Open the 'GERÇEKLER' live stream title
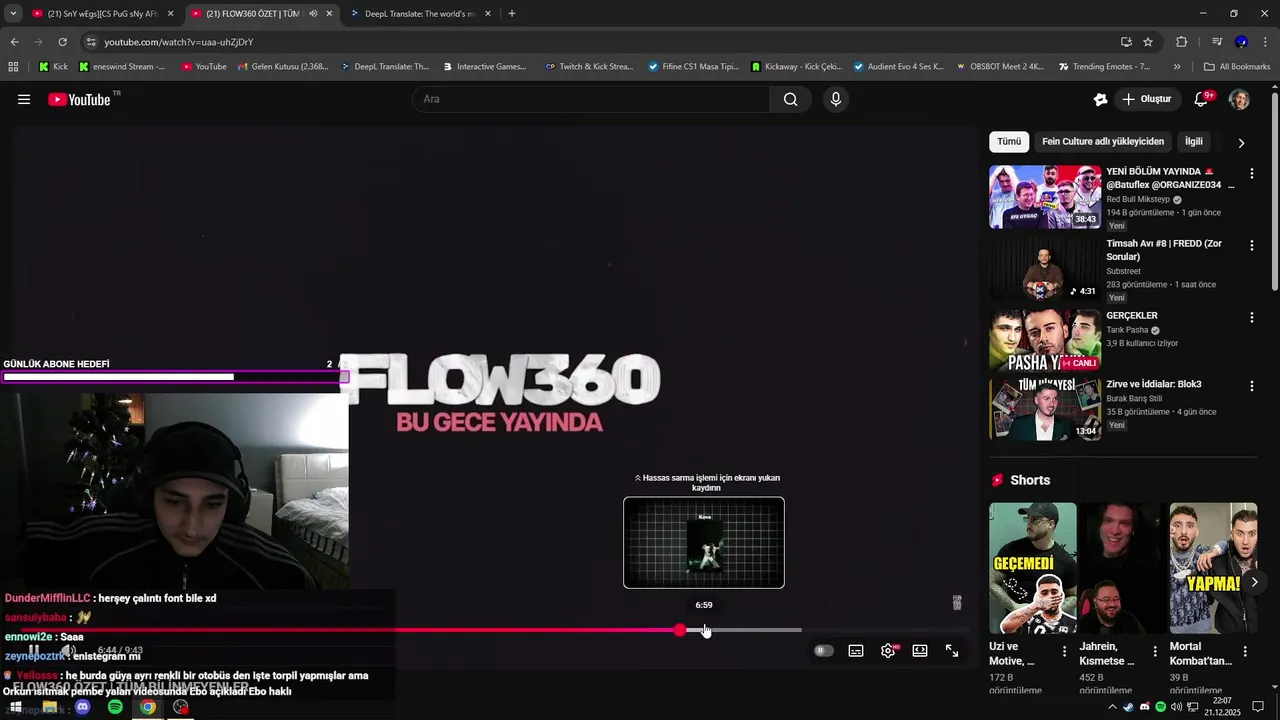1280x720 pixels. [1132, 316]
